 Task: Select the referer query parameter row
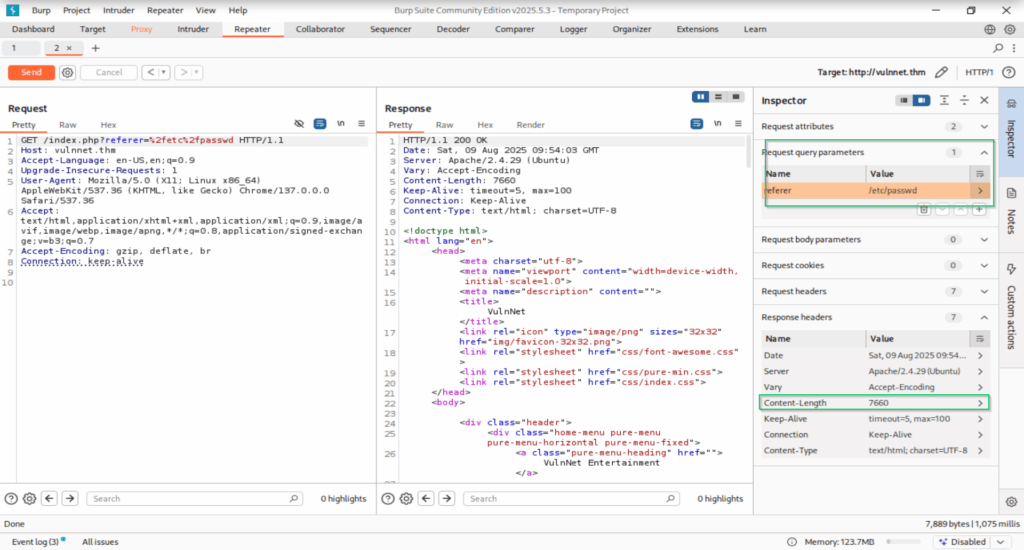click(875, 191)
